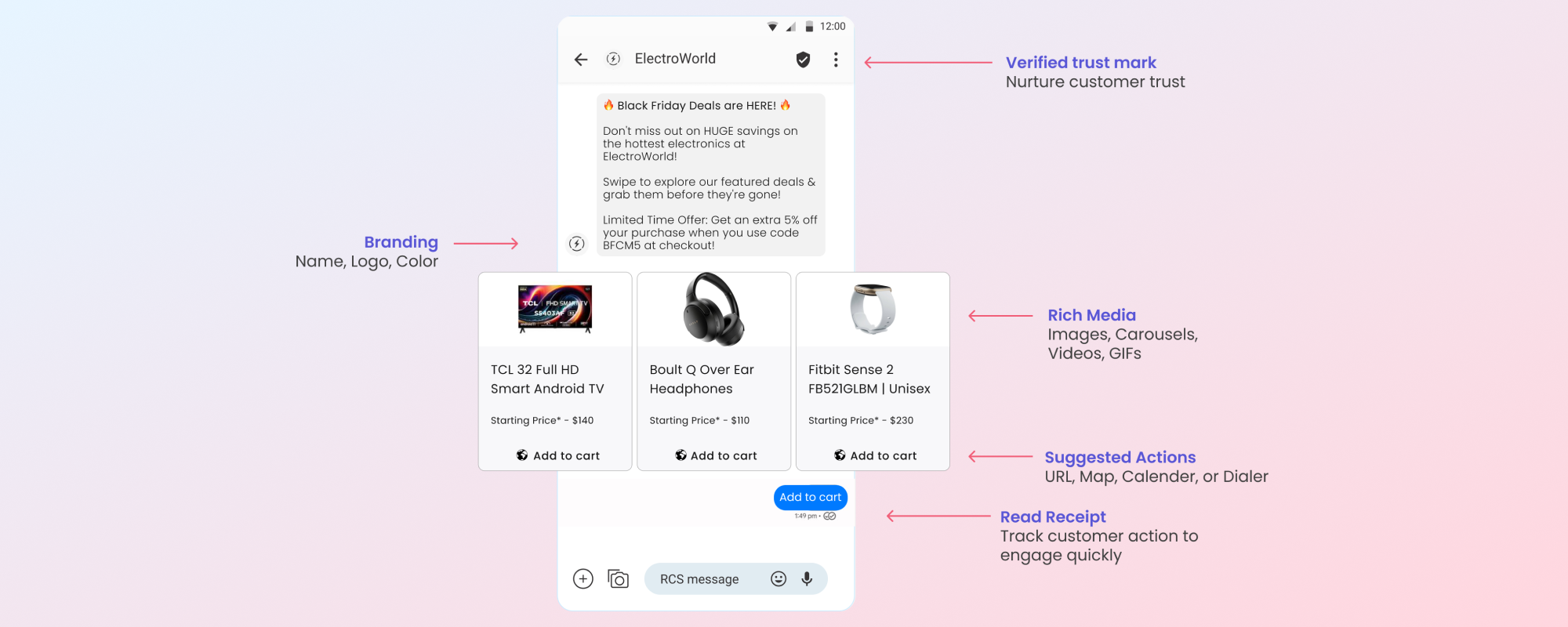
Task: Tap the ElectroWorld conversation title
Action: tap(675, 59)
